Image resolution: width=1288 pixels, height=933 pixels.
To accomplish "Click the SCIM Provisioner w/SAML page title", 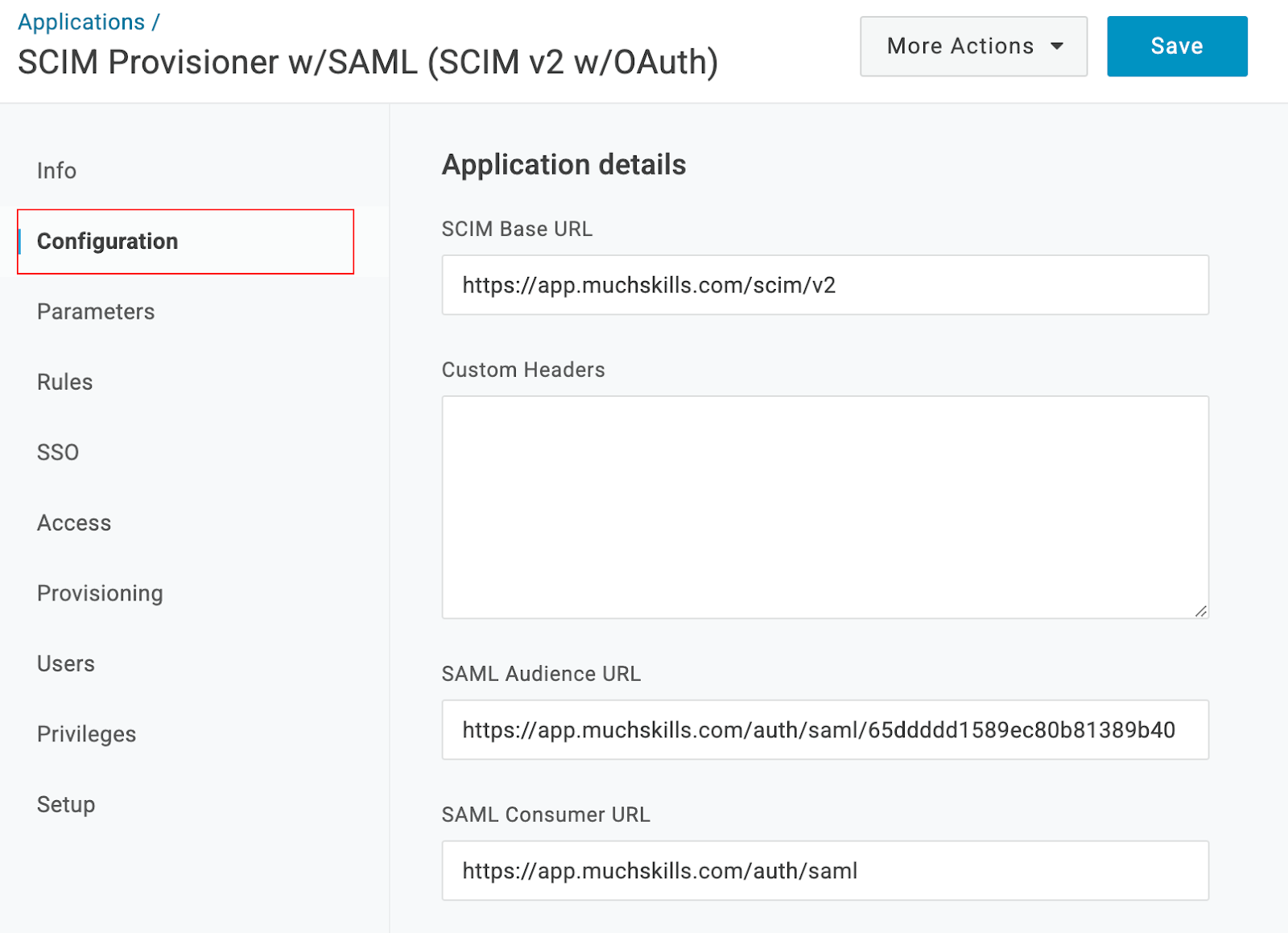I will click(368, 63).
